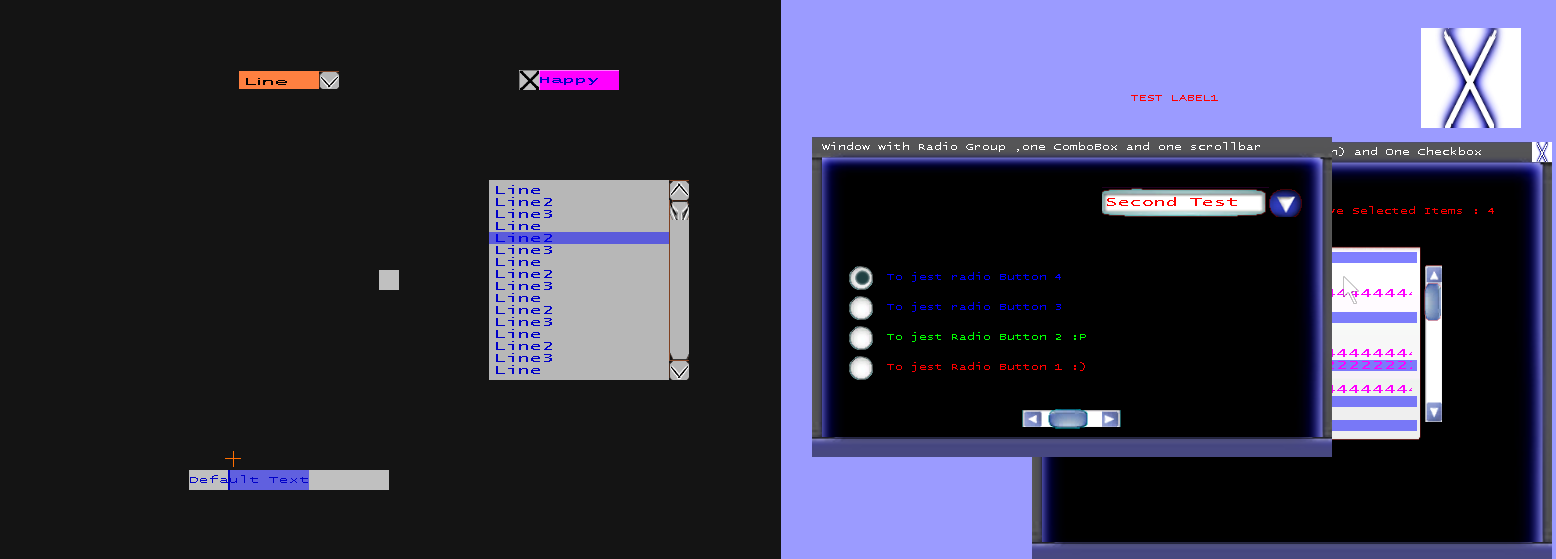
Task: Click the Checkbox window list scroll-down arrow
Action: coord(1434,412)
